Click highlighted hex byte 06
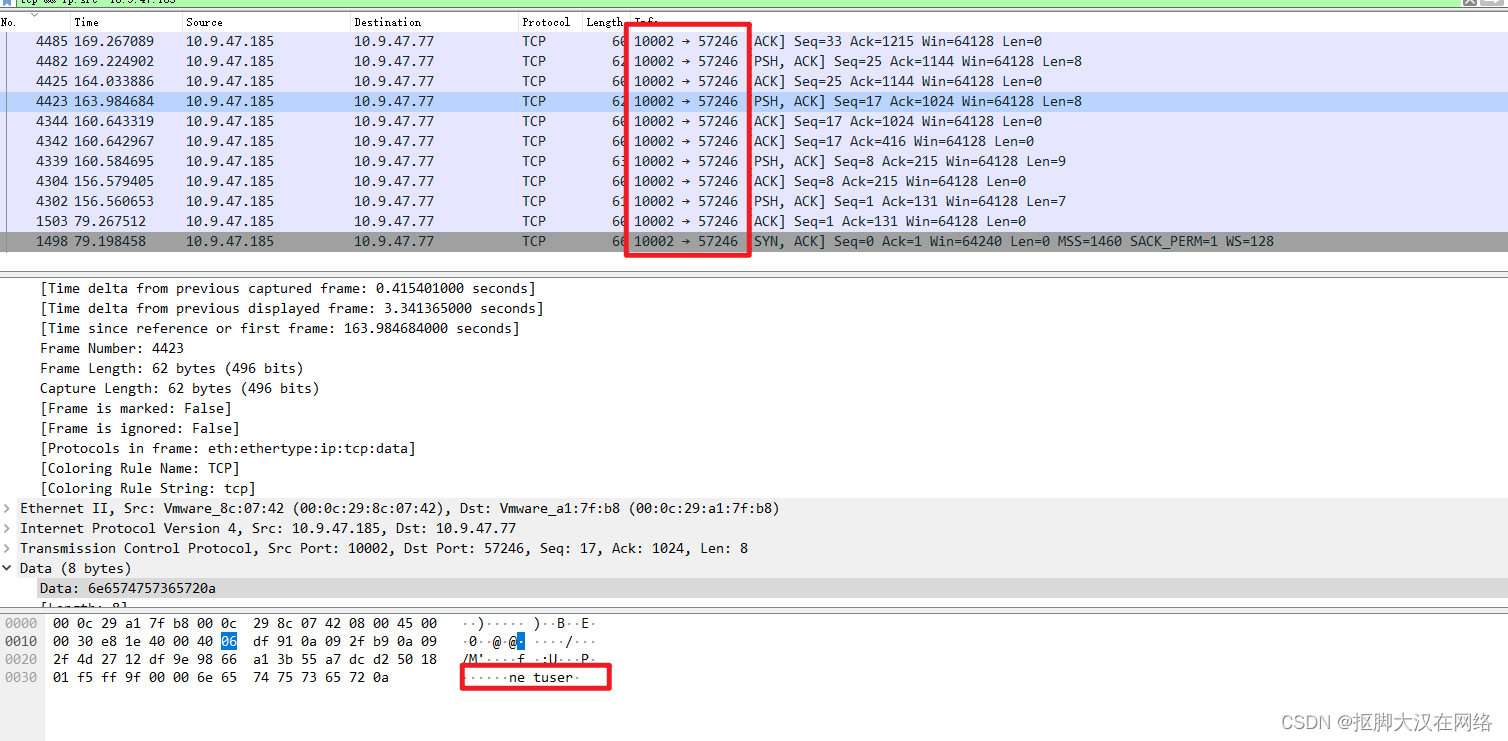Viewport: 1508px width, 741px height. tap(229, 641)
